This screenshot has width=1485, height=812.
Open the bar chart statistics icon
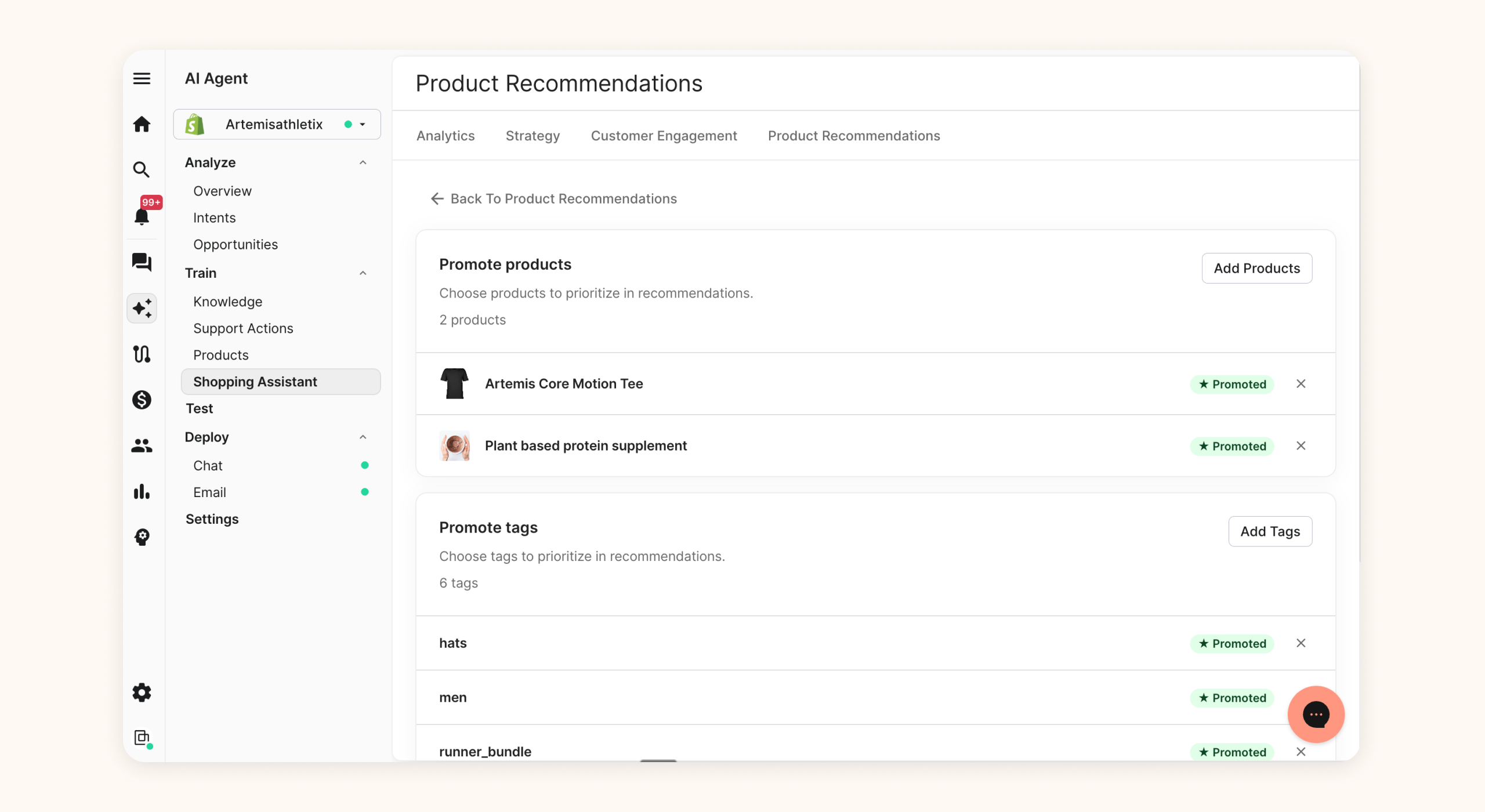tap(142, 491)
